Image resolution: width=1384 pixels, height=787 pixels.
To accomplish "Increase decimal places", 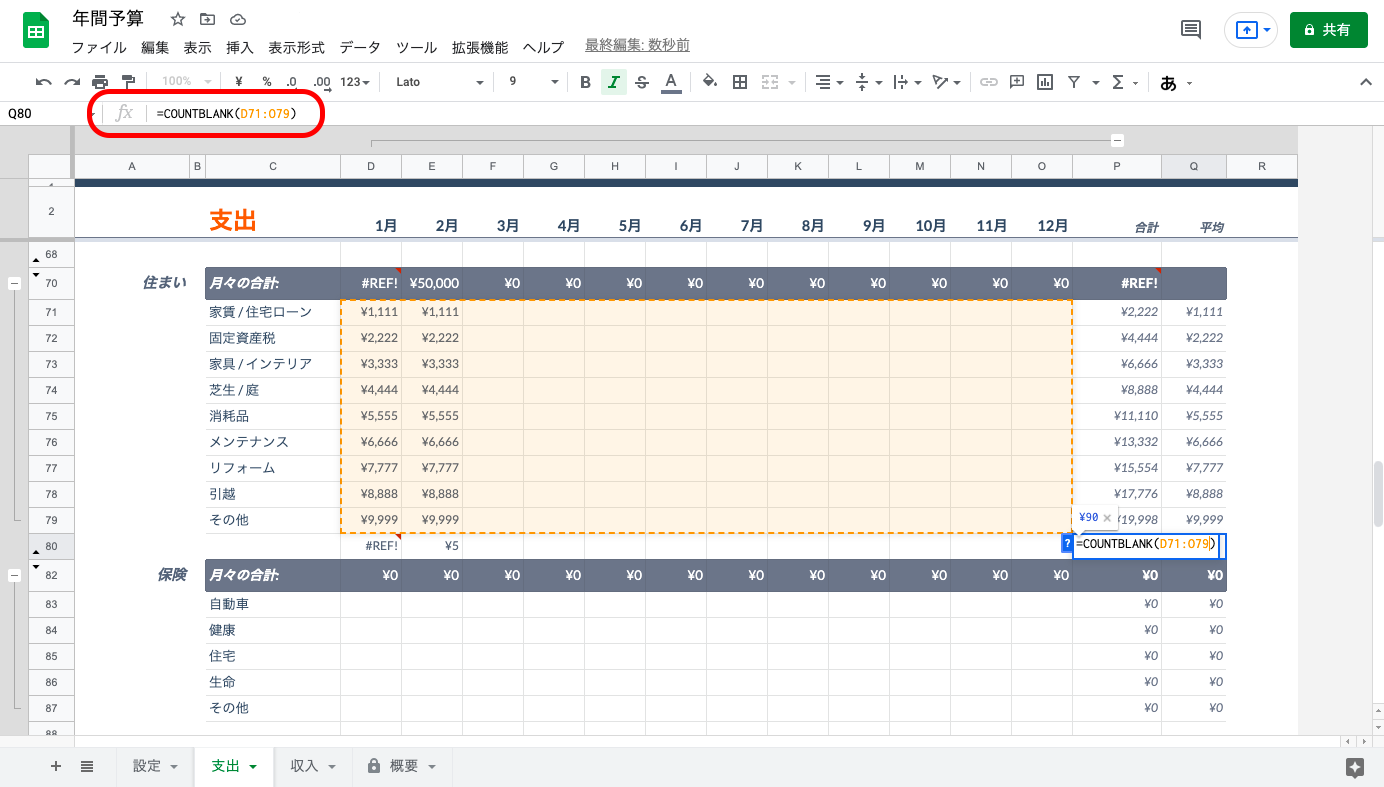I will point(321,82).
